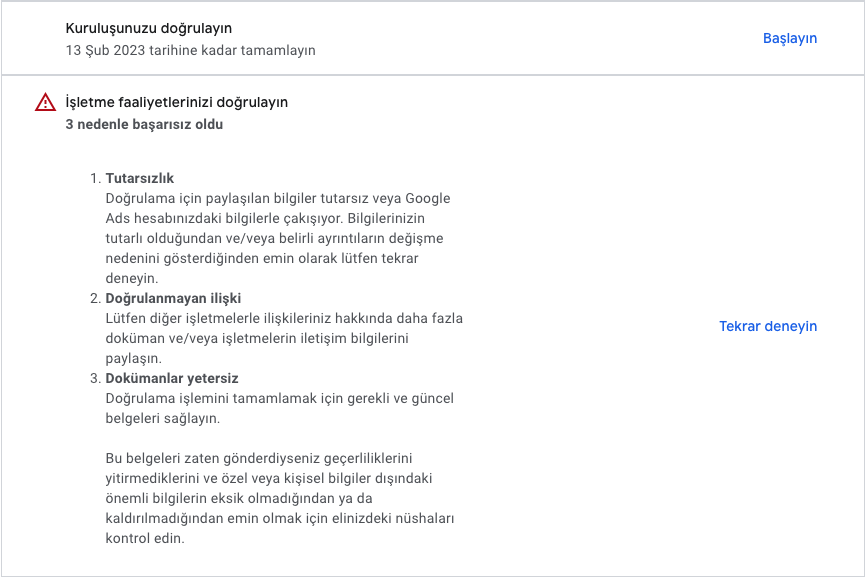Click the word Google in the first reason

click(428, 199)
